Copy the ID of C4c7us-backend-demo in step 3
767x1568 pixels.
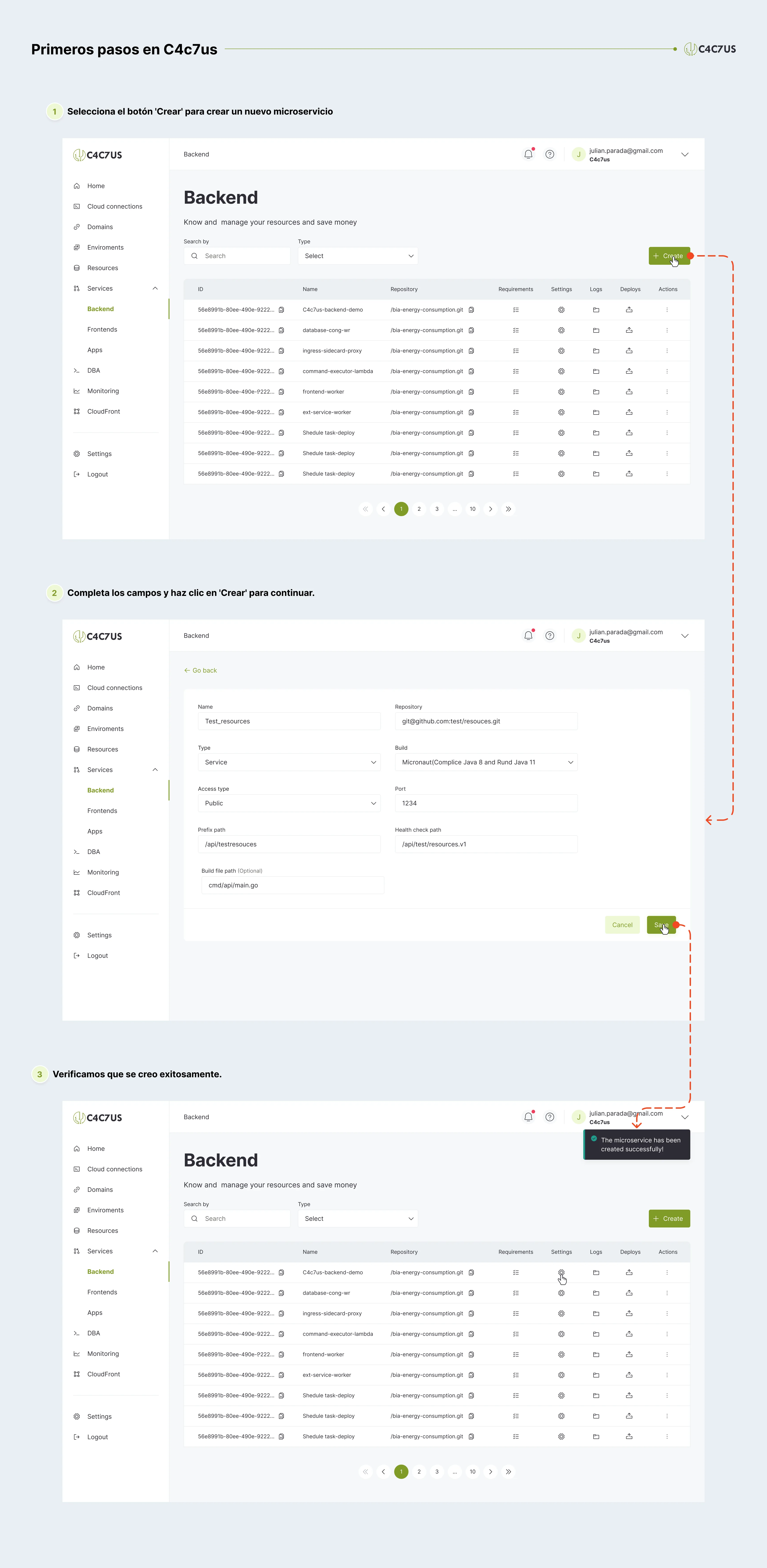(x=281, y=1272)
